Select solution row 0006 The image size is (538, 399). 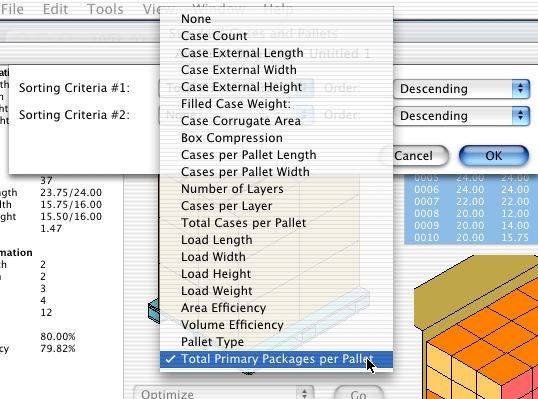(x=471, y=190)
